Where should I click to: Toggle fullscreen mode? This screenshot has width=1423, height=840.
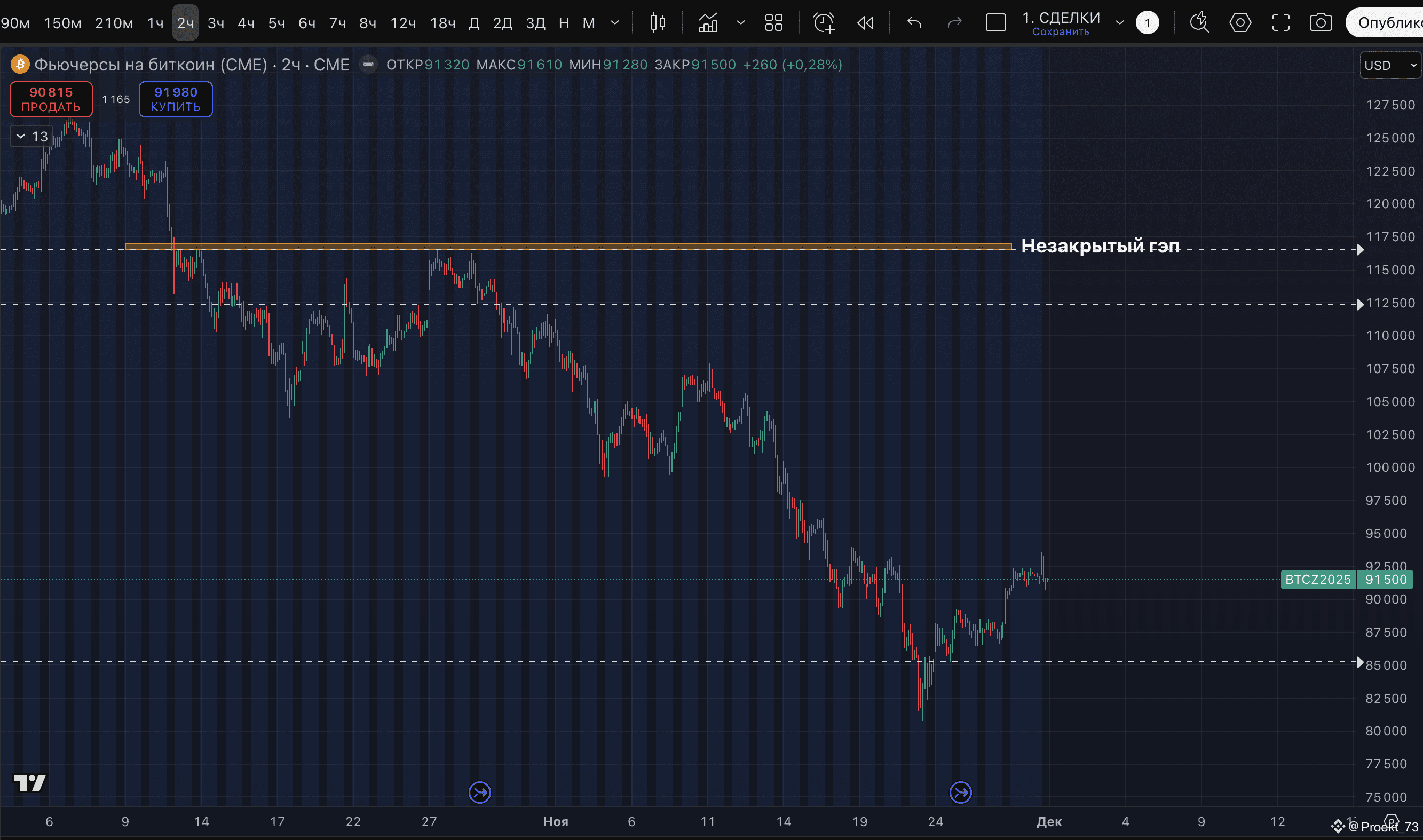click(1280, 22)
